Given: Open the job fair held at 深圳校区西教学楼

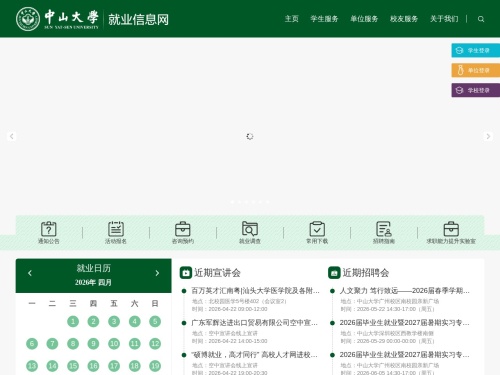Looking at the screenshot, I should tap(404, 323).
